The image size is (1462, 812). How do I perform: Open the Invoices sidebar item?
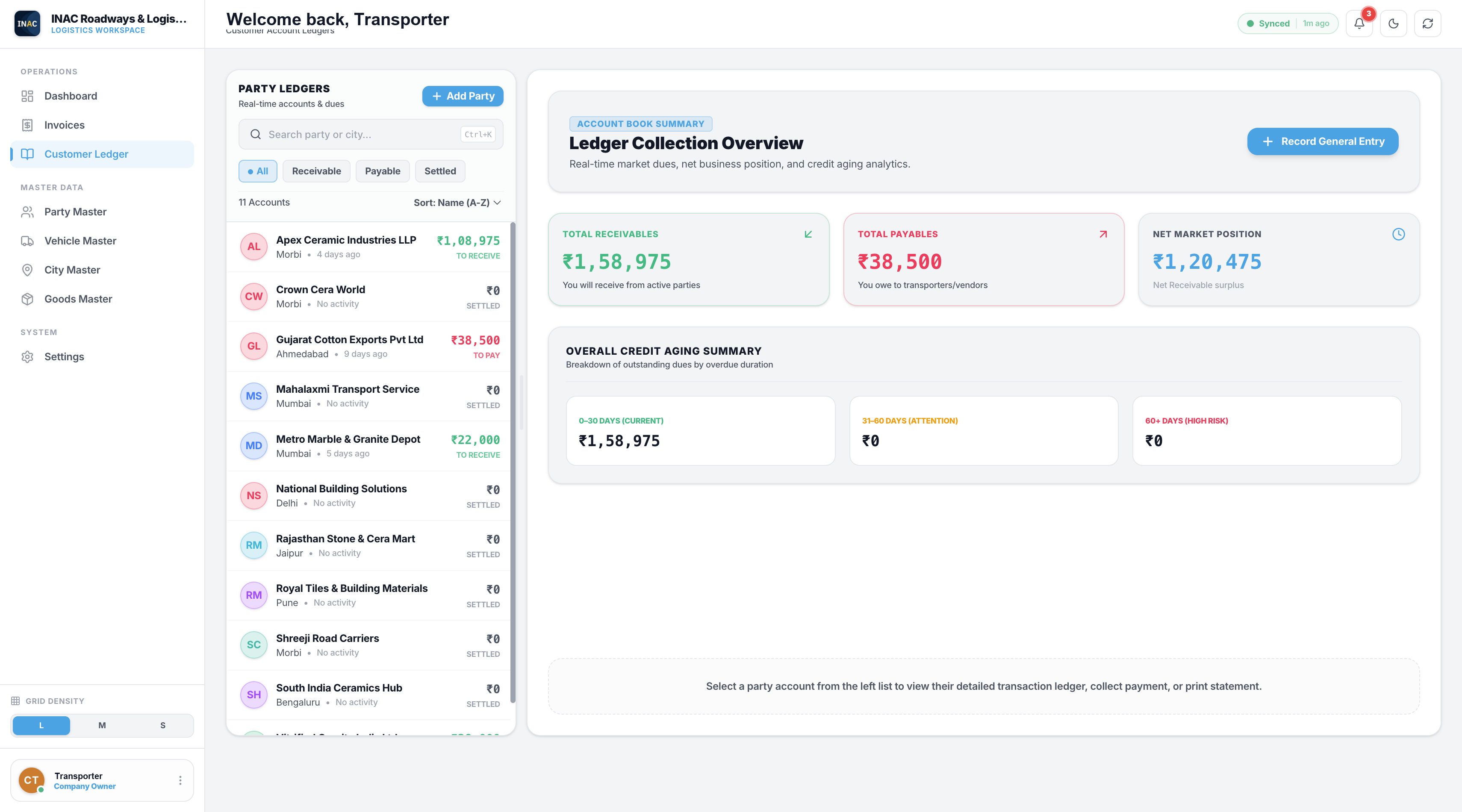click(x=102, y=125)
